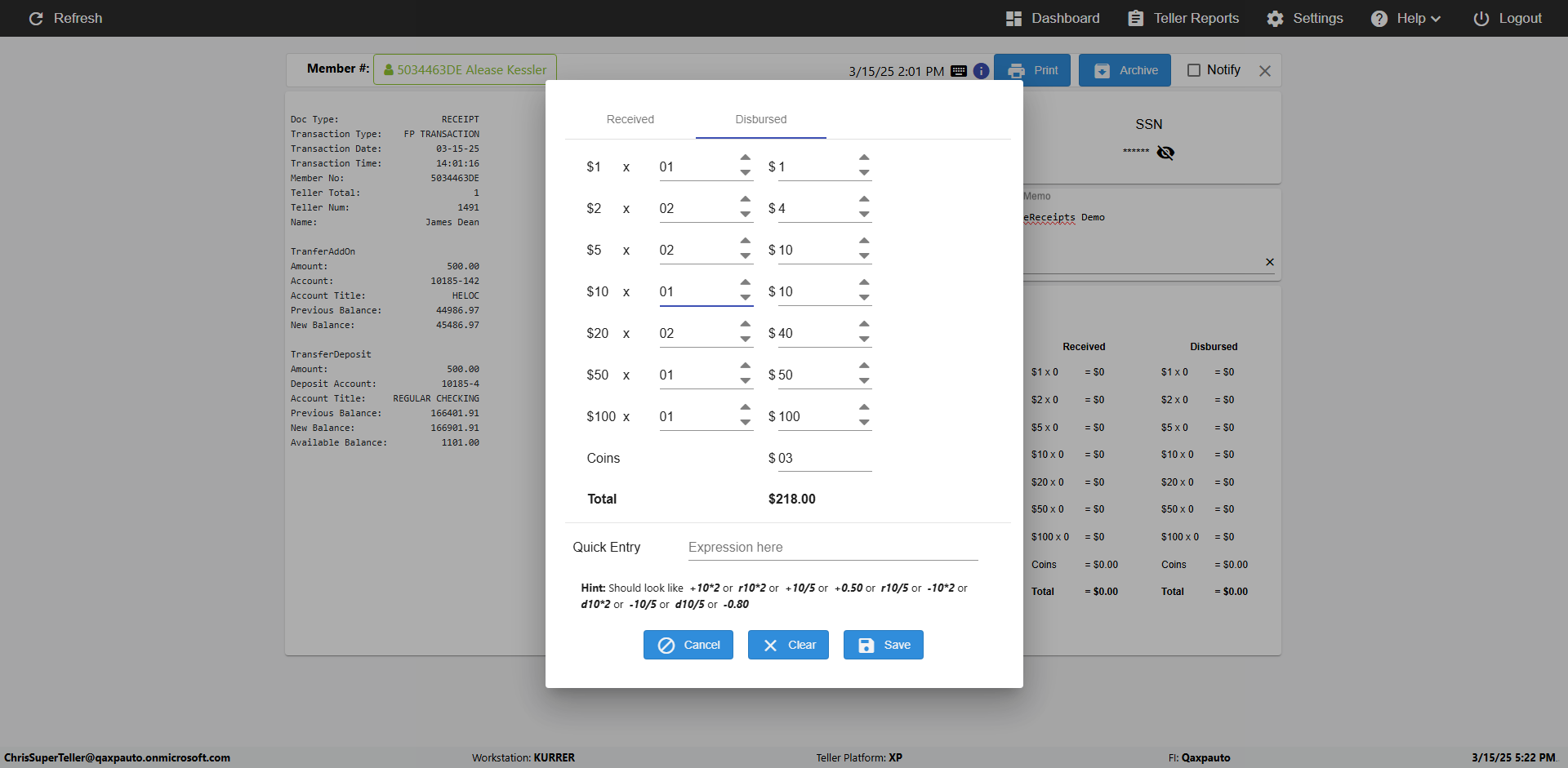
Task: Decrease the $50 amount value
Action: coord(864,381)
